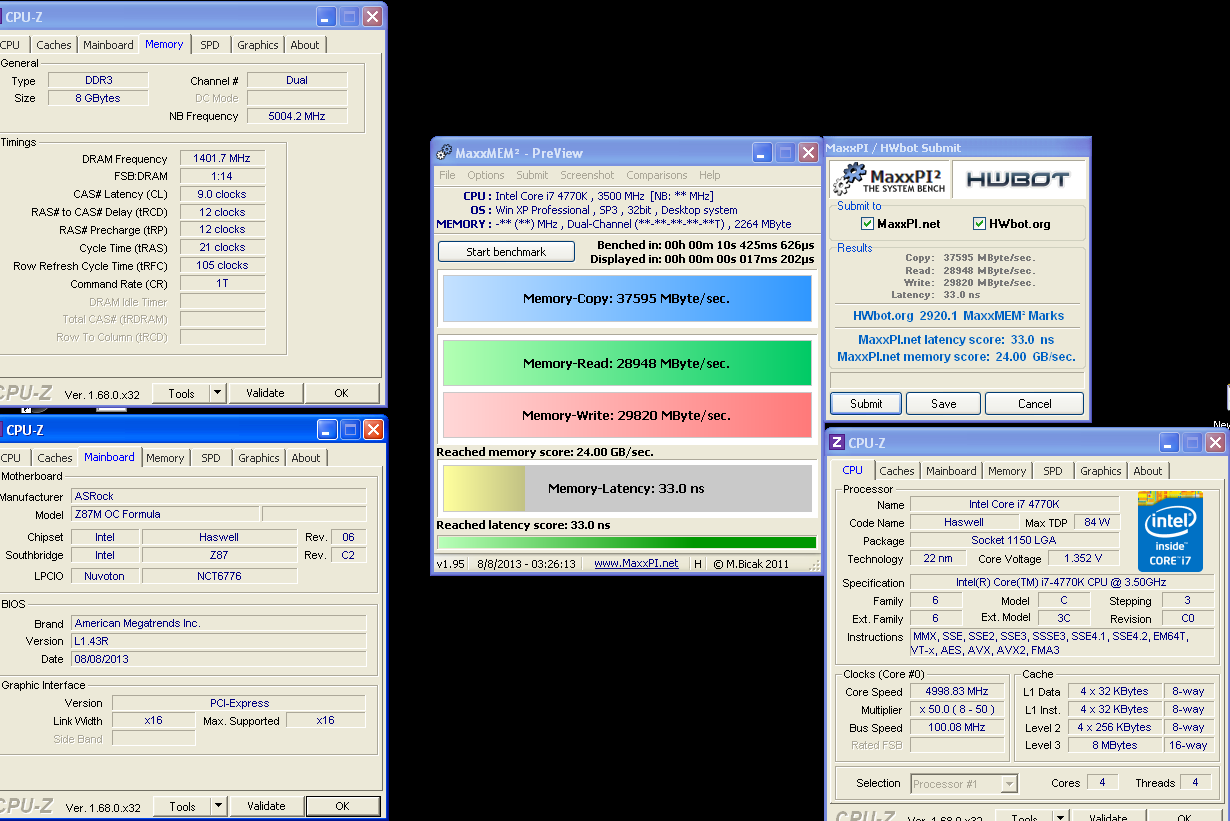Click the MaxxMEM² title bar icon
The width and height of the screenshot is (1230, 821).
444,153
